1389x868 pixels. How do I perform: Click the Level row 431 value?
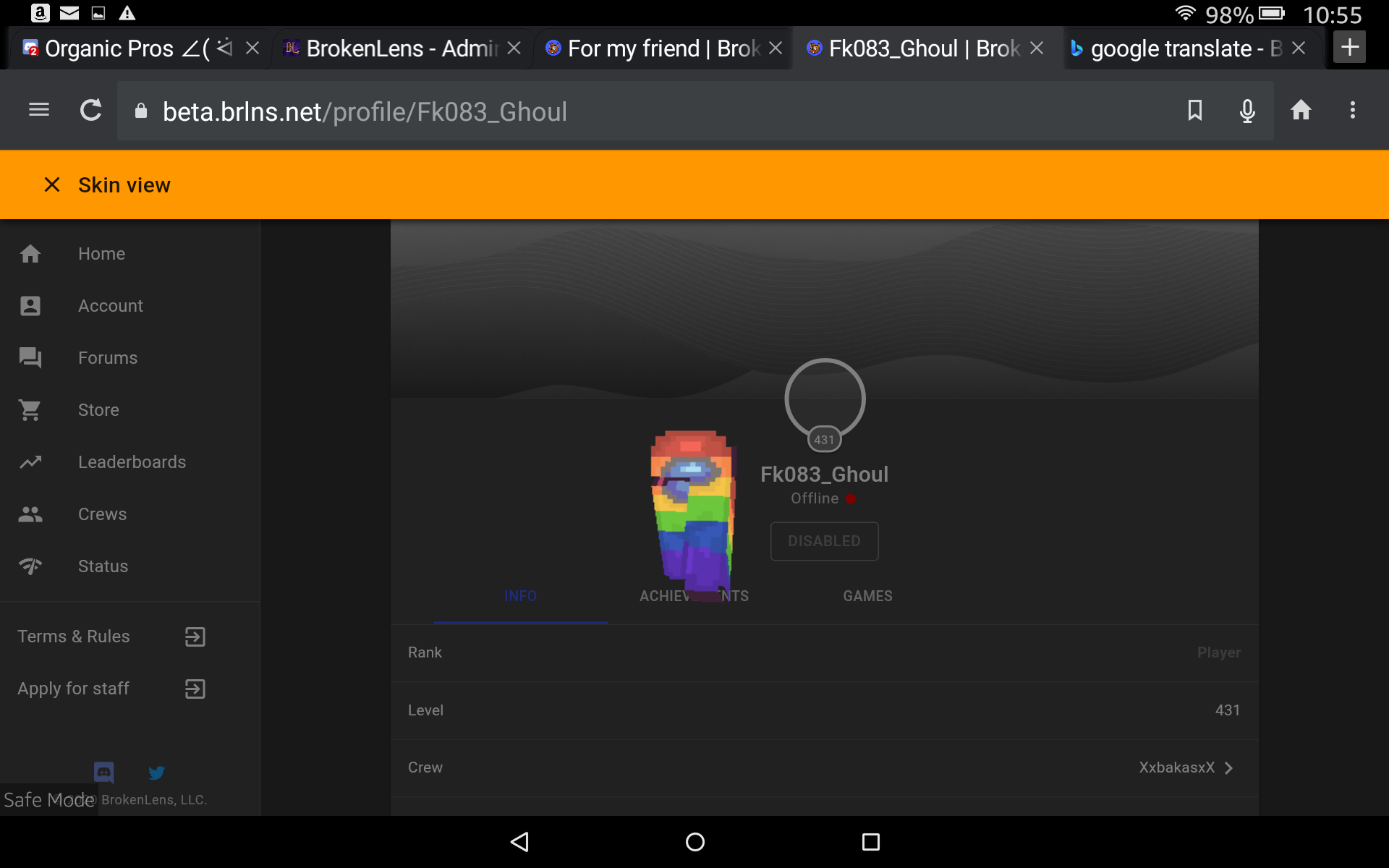(1228, 710)
